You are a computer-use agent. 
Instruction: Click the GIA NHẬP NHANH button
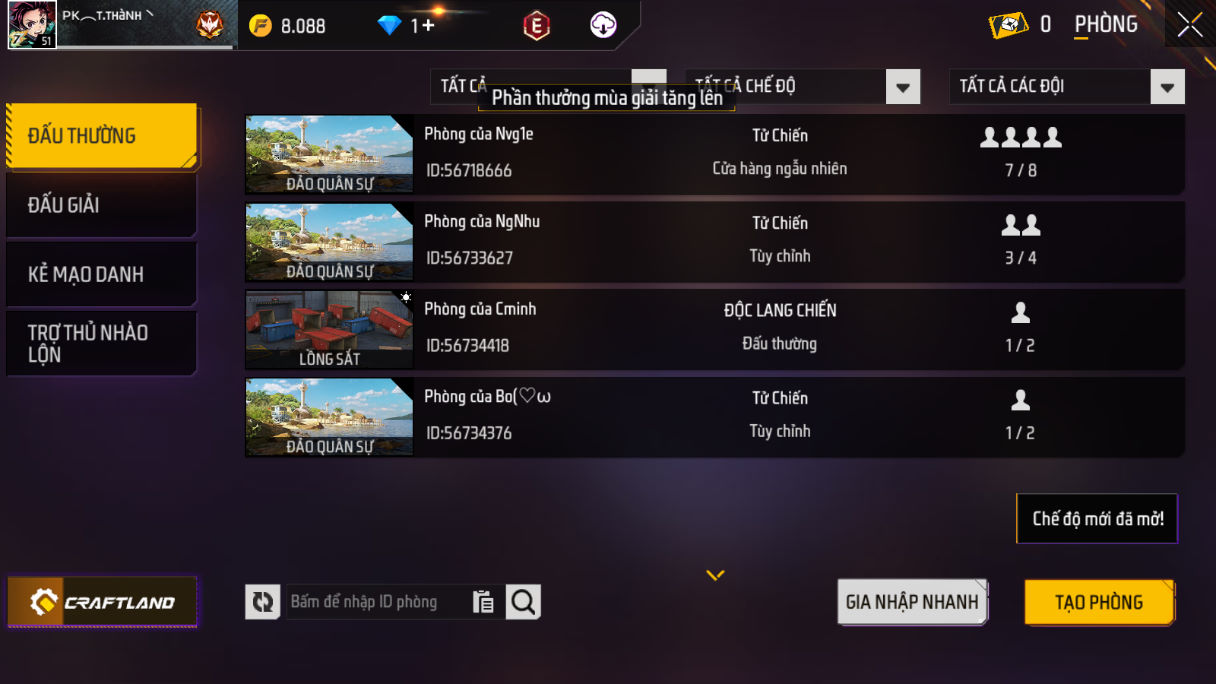912,602
